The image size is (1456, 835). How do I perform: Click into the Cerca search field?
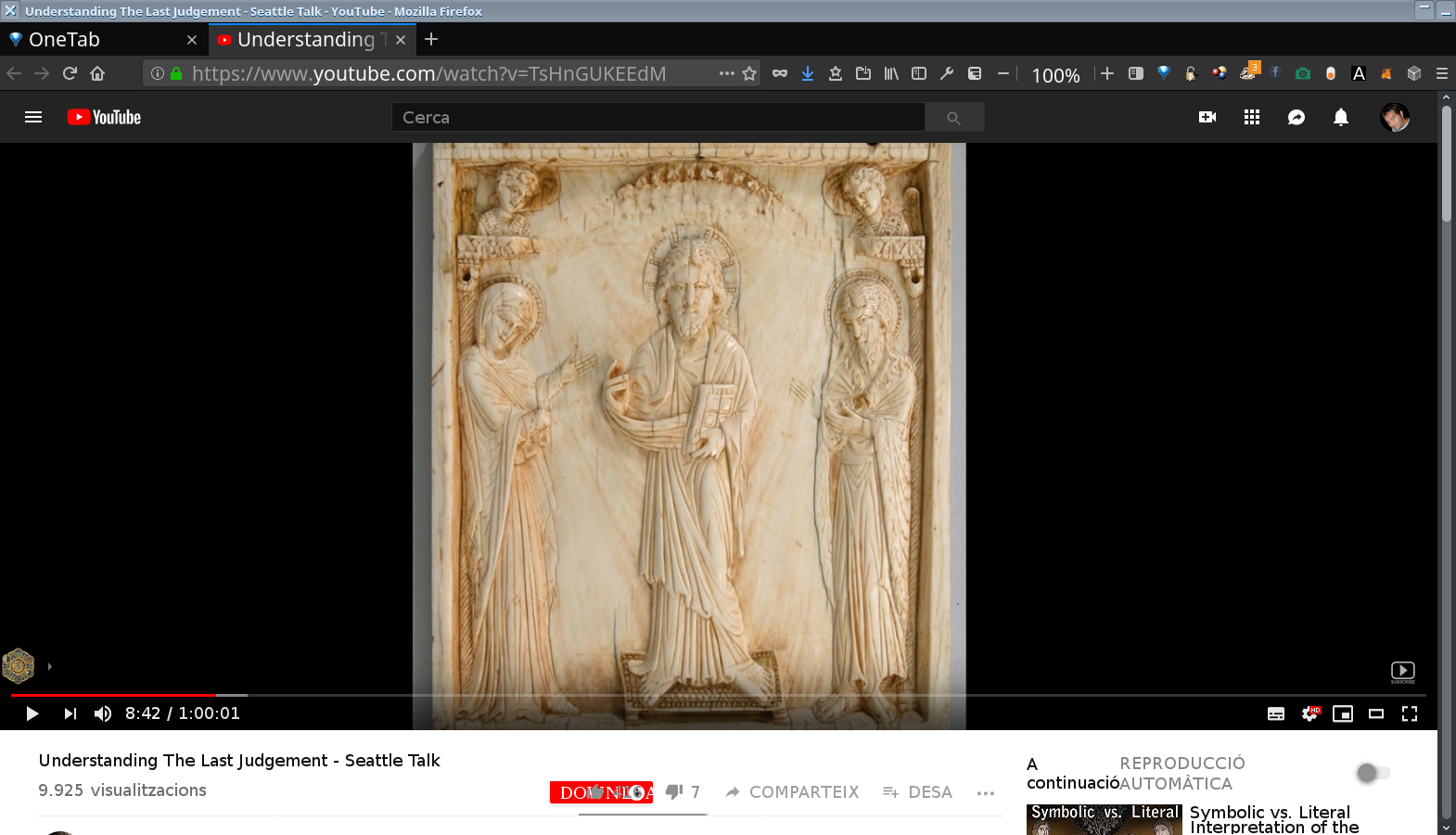(x=658, y=118)
